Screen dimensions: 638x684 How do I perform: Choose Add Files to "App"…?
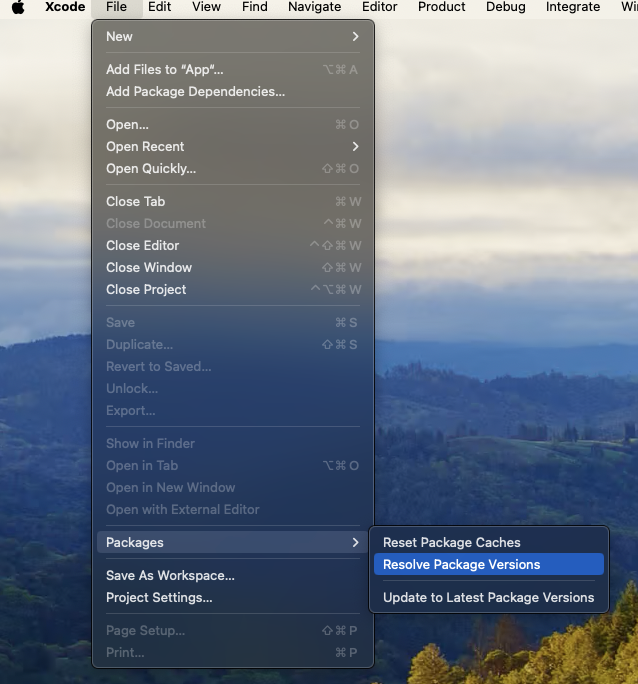click(165, 70)
